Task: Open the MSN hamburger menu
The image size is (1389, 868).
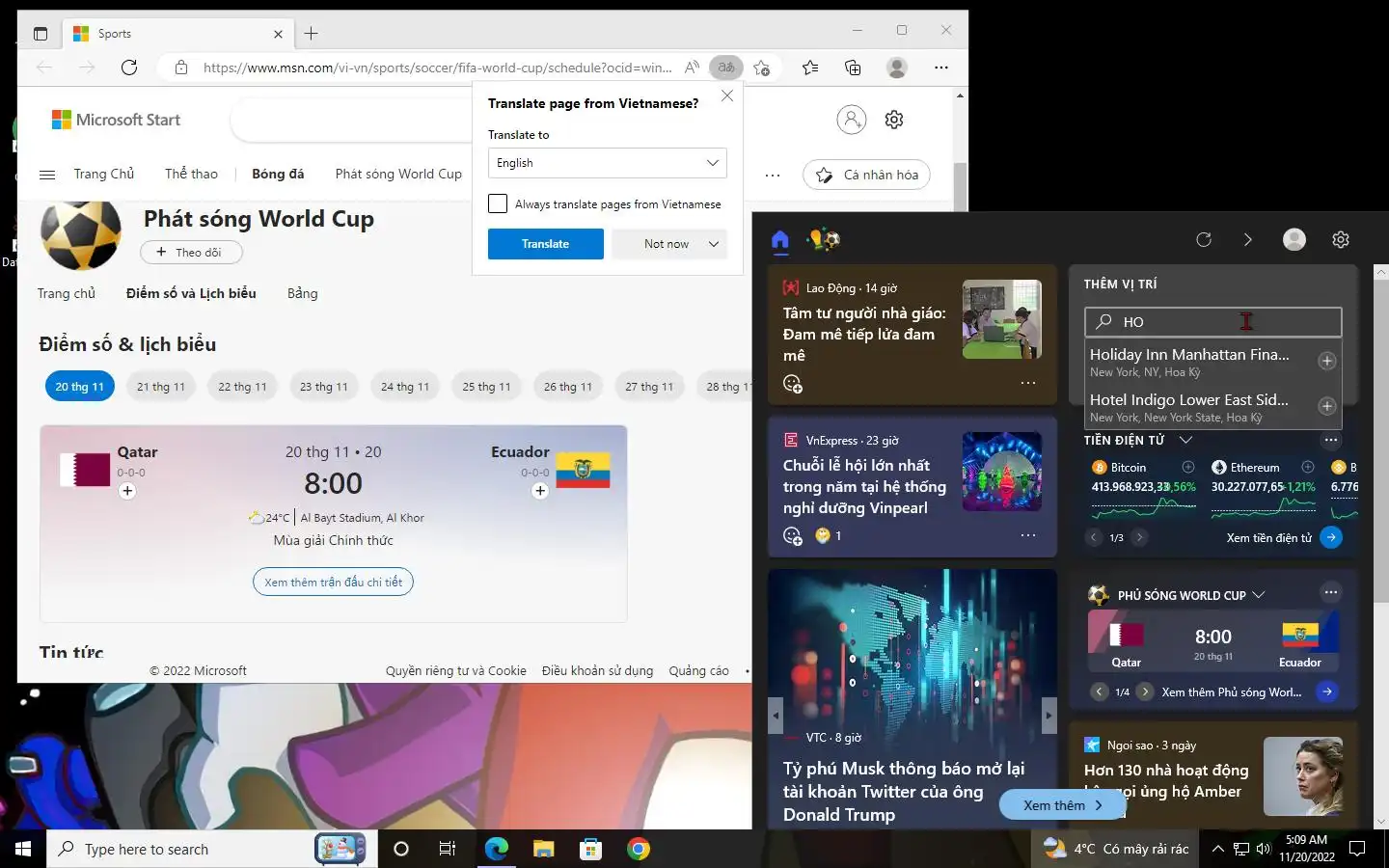Action: [x=47, y=175]
